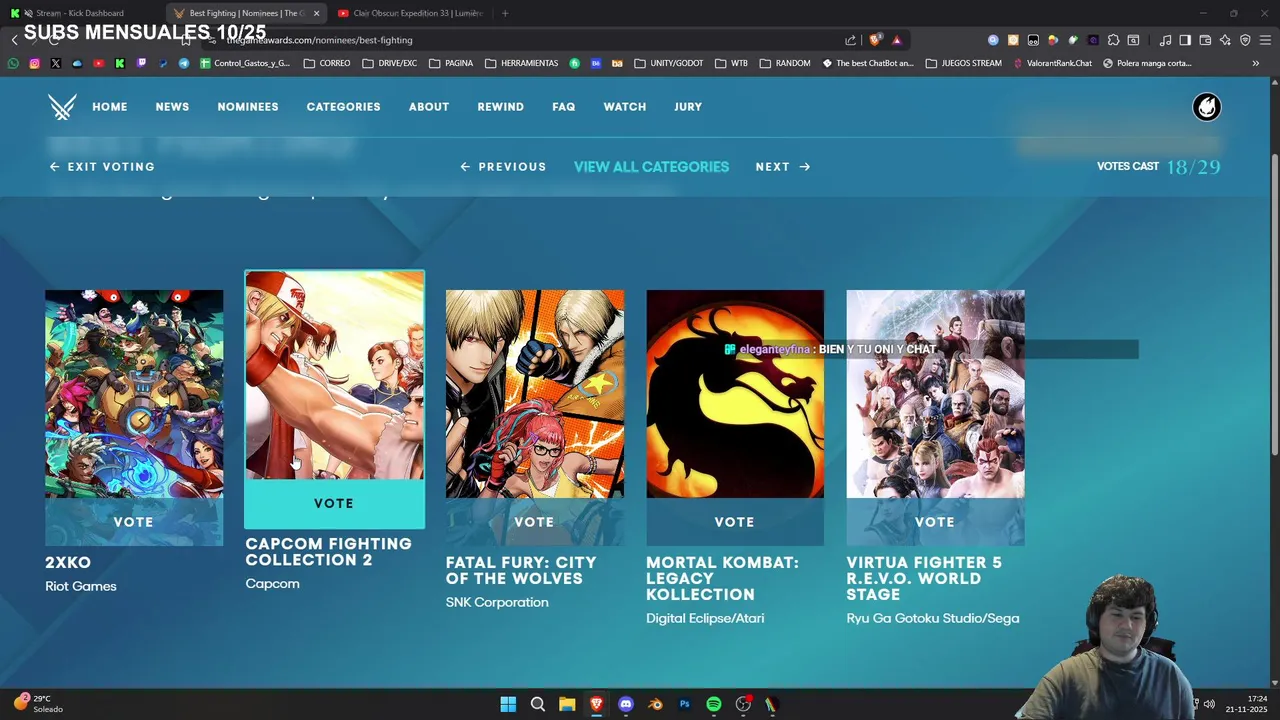Open the HERRAMIENTAS bookmarks folder

pyautogui.click(x=522, y=63)
